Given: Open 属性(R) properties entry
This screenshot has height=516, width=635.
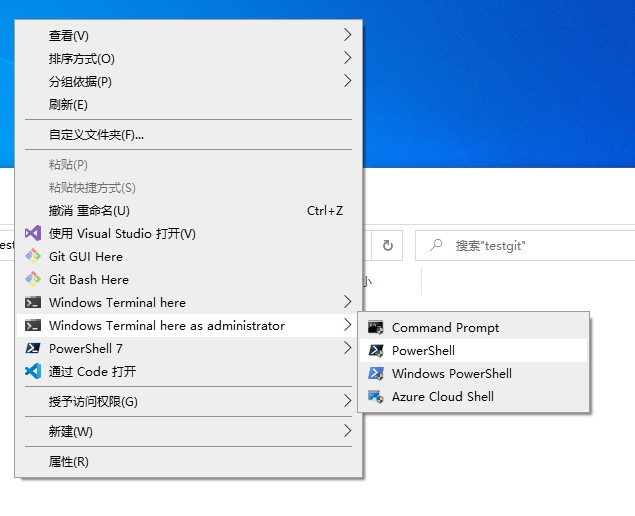Looking at the screenshot, I should coord(188,461).
